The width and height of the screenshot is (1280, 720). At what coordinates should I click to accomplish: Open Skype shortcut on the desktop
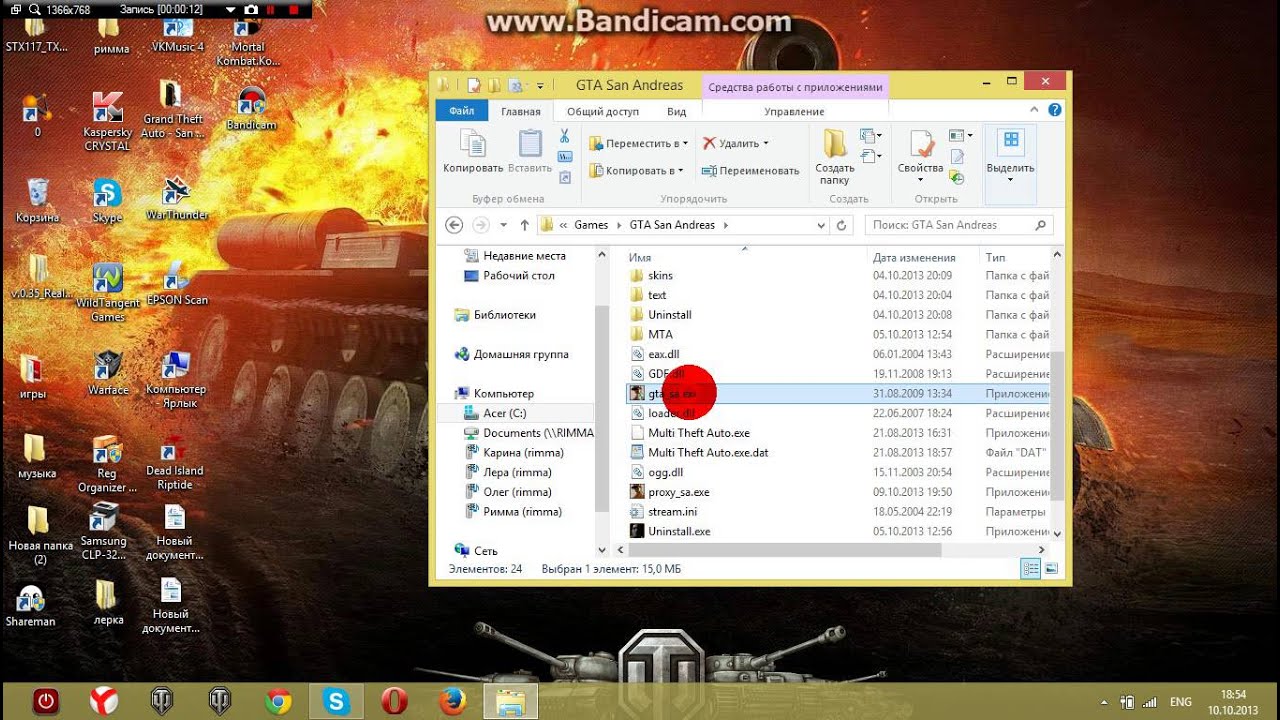107,201
